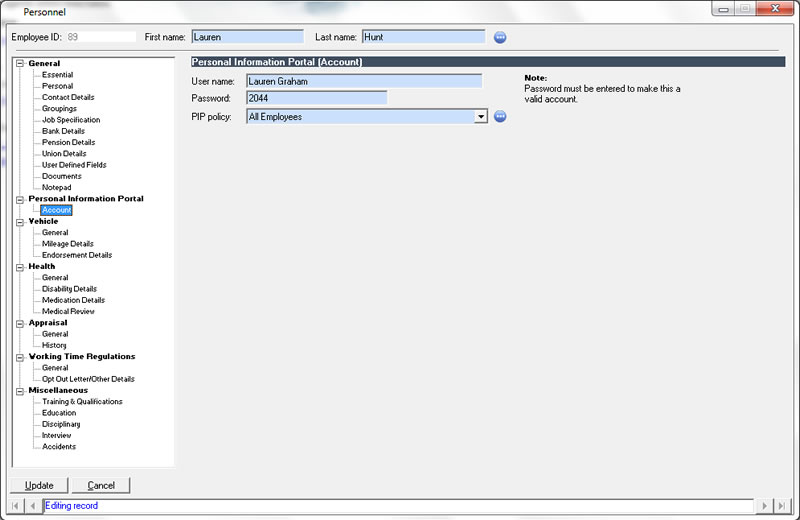Open the PIP policy dropdown list

point(481,117)
